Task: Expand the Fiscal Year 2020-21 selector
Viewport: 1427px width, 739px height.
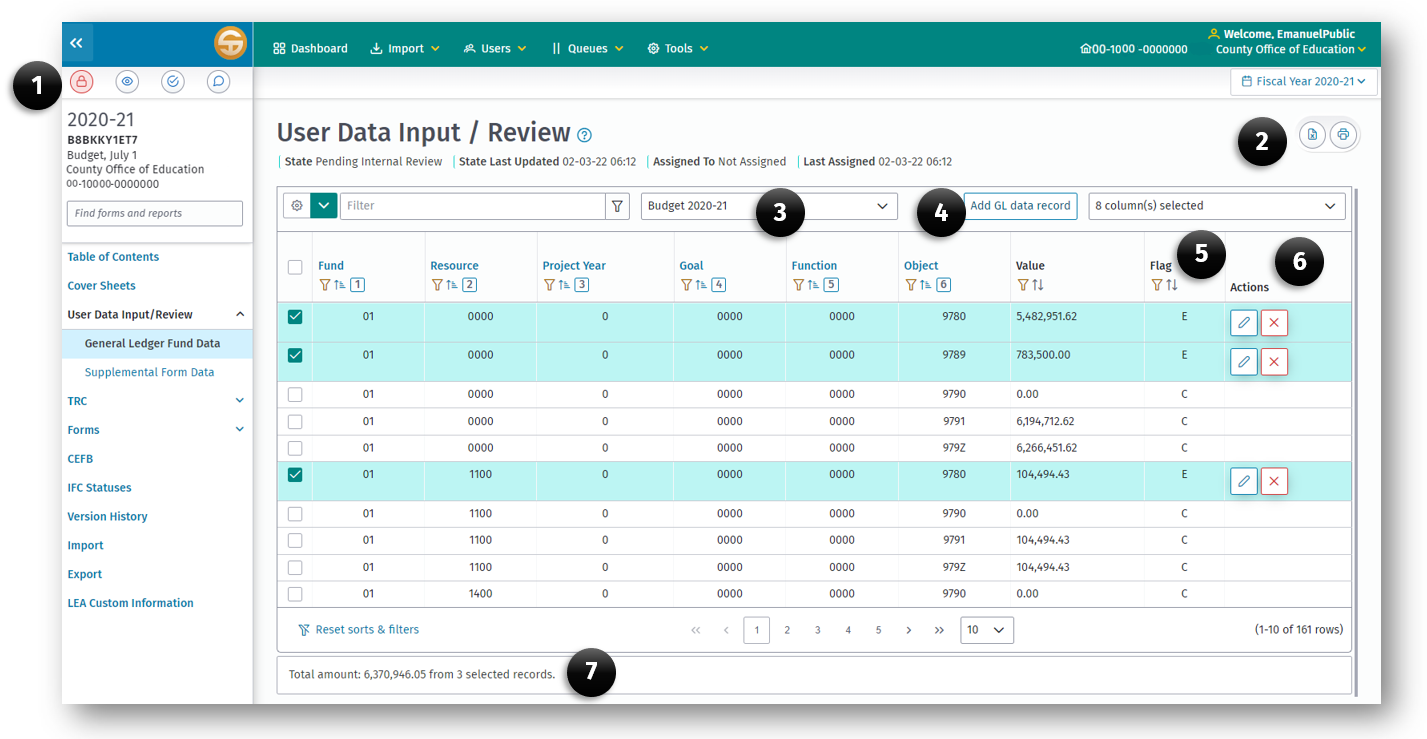Action: point(1303,81)
